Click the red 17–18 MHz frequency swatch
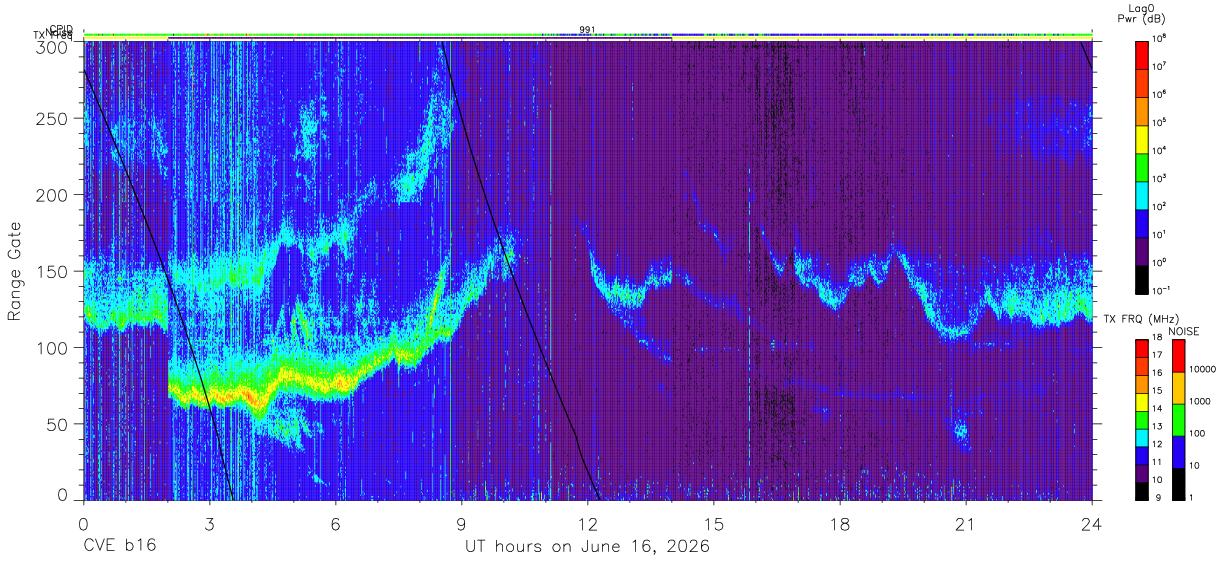This screenshot has height=567, width=1228. point(1142,349)
